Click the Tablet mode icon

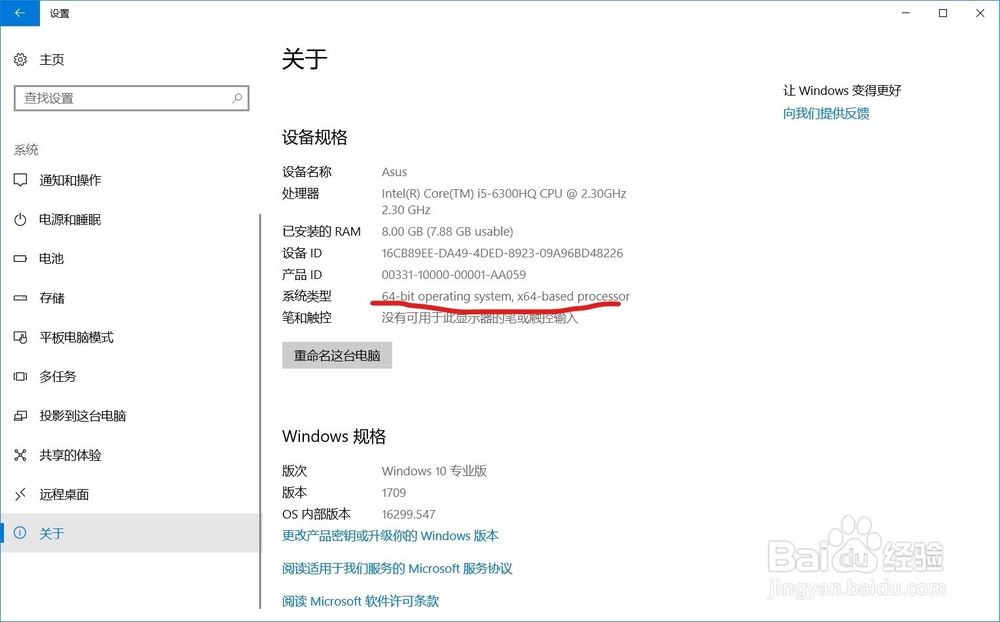(x=20, y=337)
